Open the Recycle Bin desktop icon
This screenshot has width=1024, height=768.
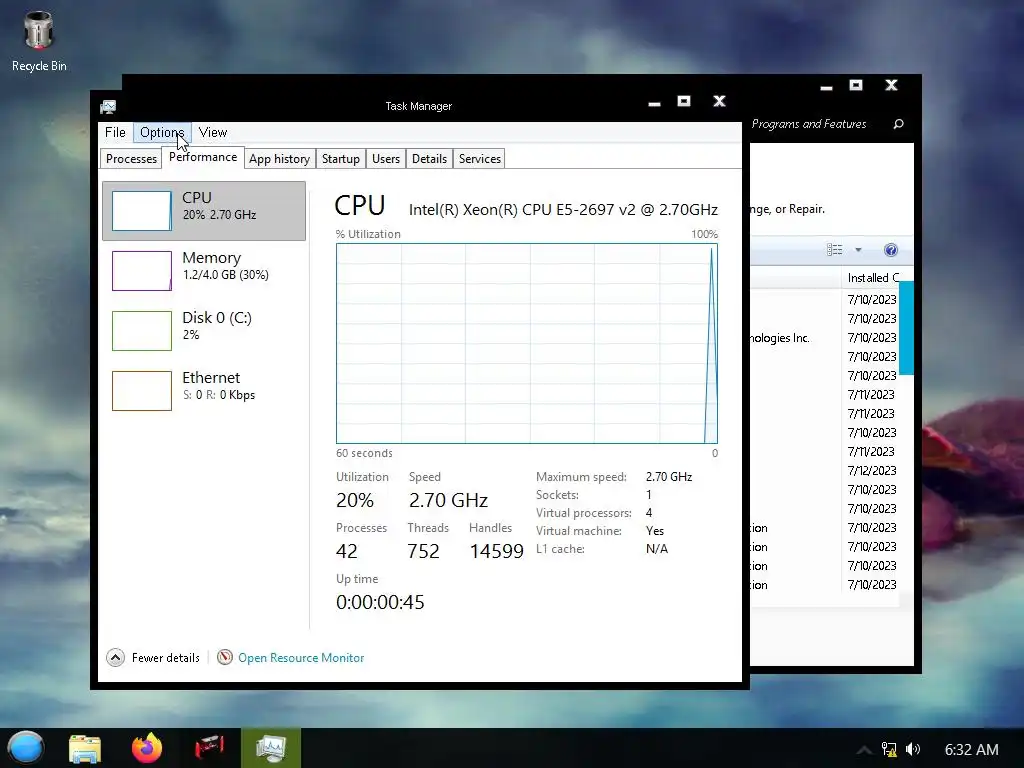tap(39, 41)
